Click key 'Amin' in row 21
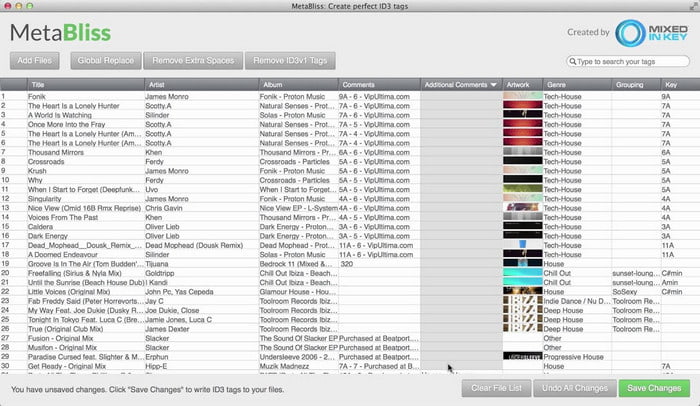Viewport: 700px width, 406px height. [670, 282]
